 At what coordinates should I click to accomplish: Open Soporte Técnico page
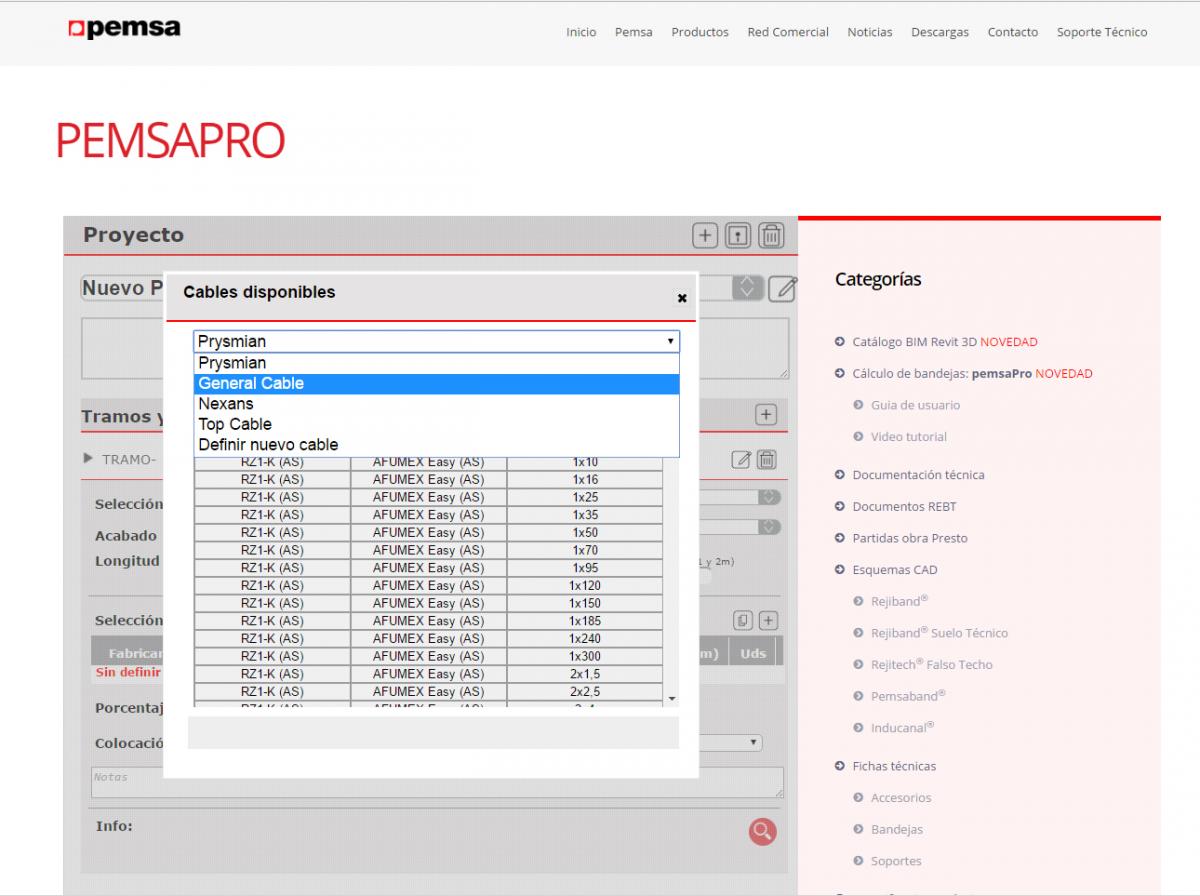pos(1101,32)
